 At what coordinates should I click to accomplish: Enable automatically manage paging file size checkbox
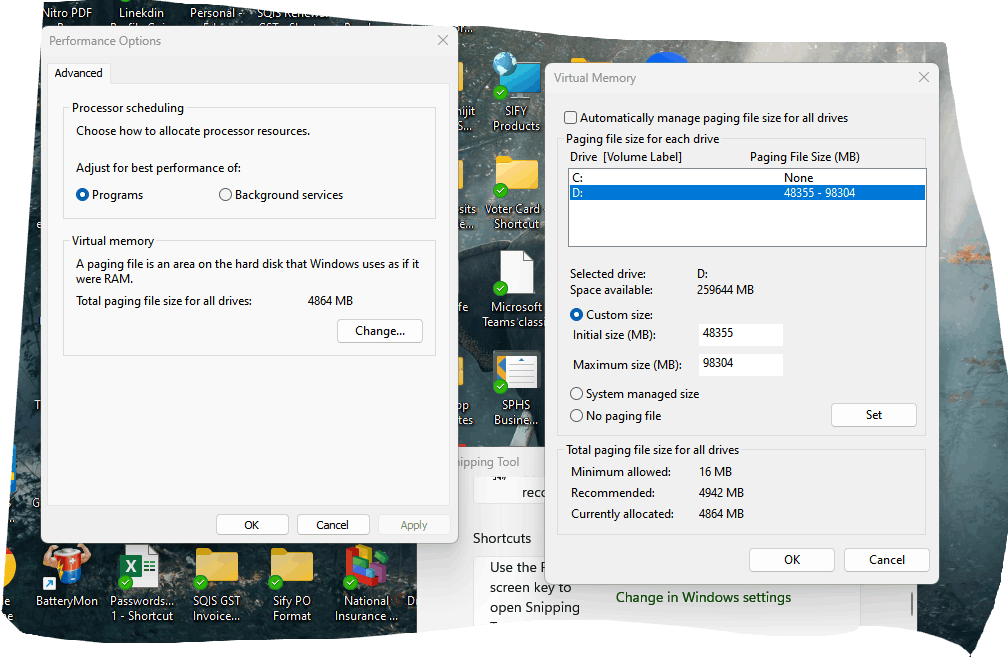tap(570, 117)
